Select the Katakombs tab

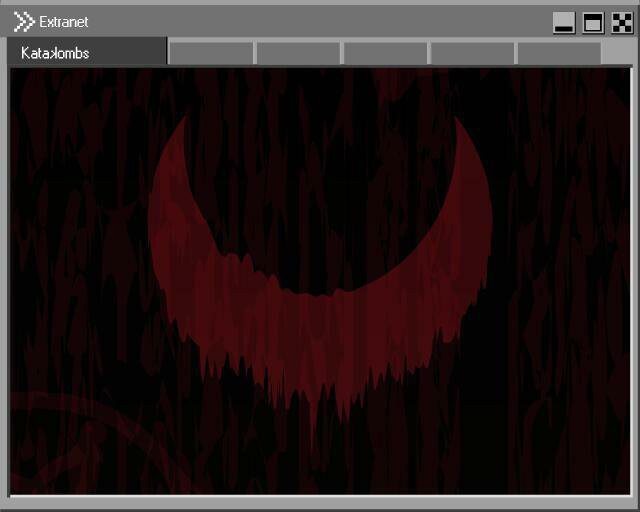pyautogui.click(x=87, y=51)
